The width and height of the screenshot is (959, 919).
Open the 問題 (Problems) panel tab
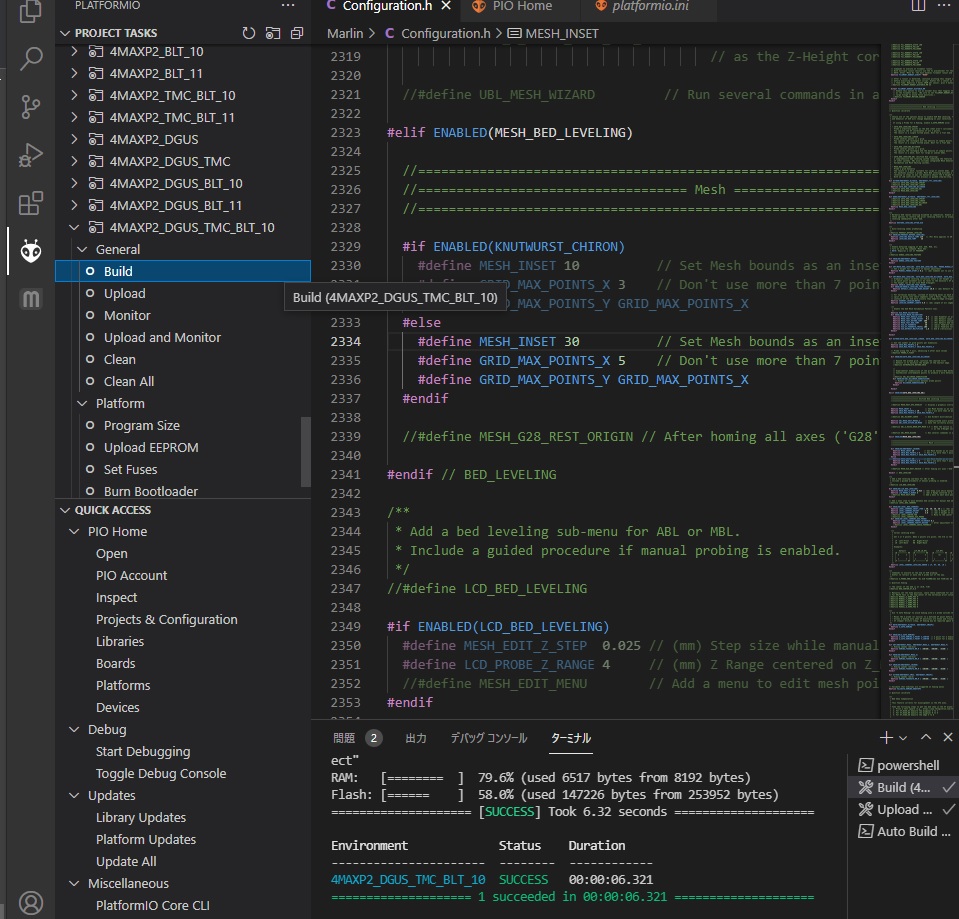[x=344, y=738]
